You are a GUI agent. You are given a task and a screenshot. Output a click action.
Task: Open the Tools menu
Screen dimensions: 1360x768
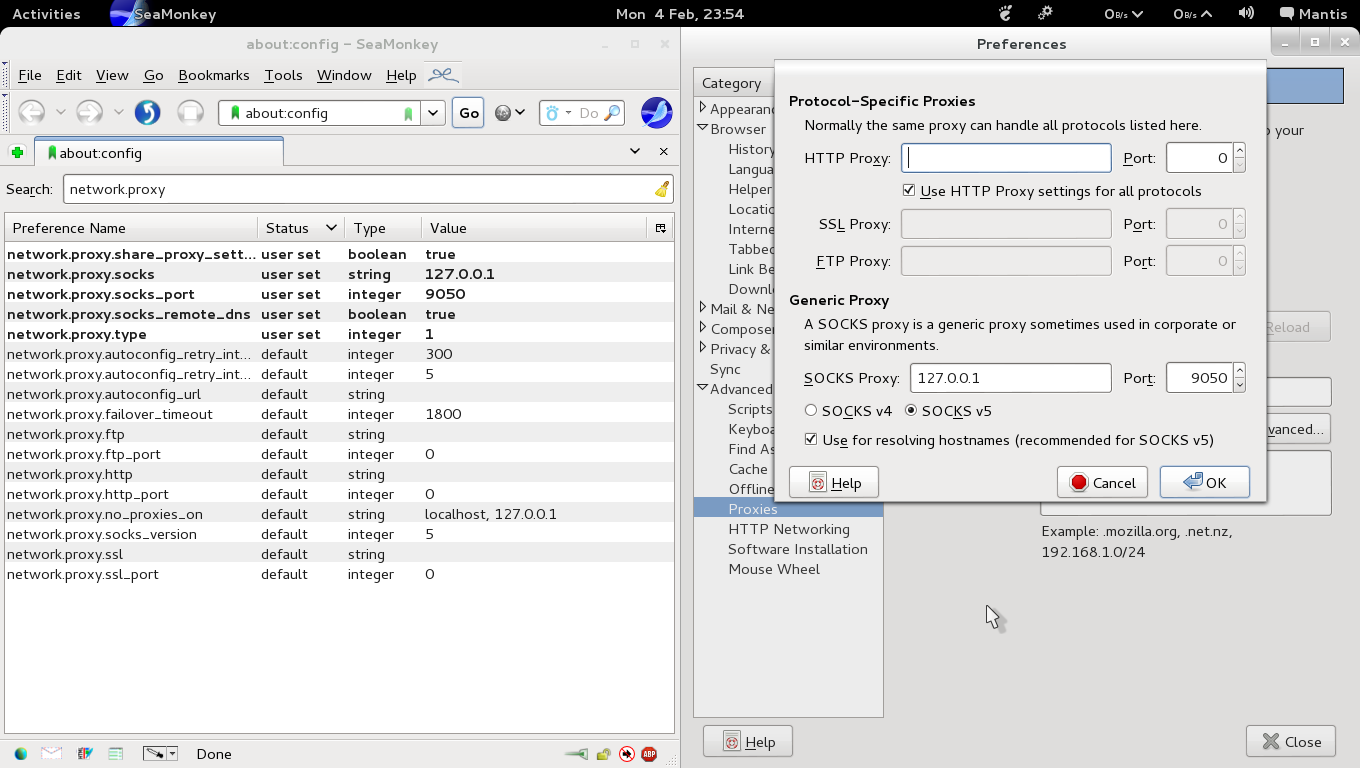pos(283,75)
